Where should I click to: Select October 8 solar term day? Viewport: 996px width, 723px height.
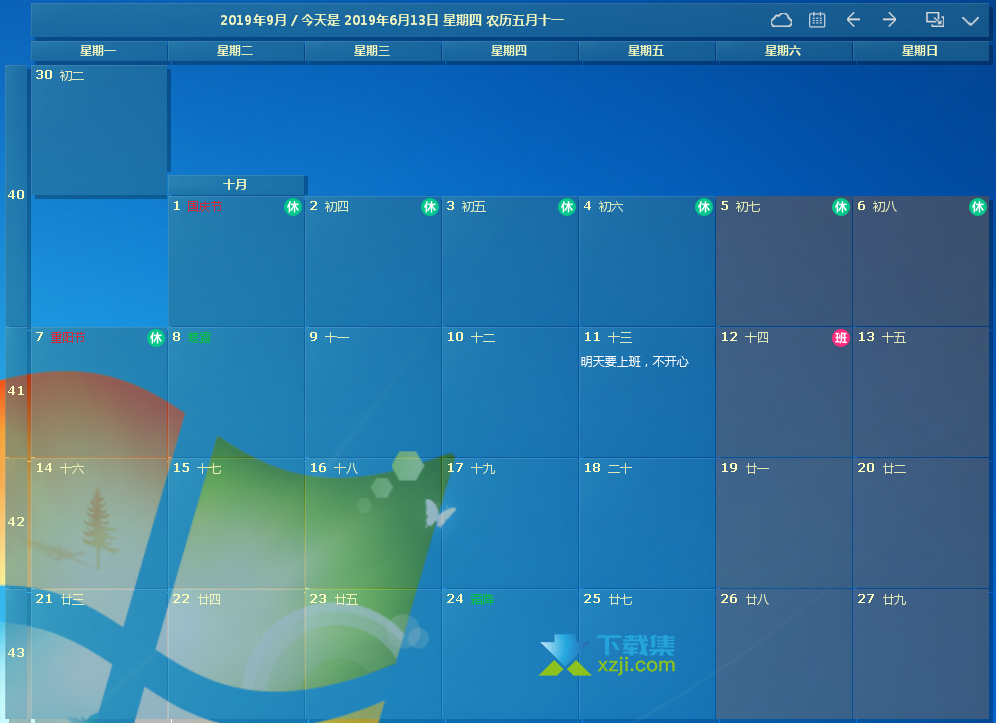coord(236,393)
